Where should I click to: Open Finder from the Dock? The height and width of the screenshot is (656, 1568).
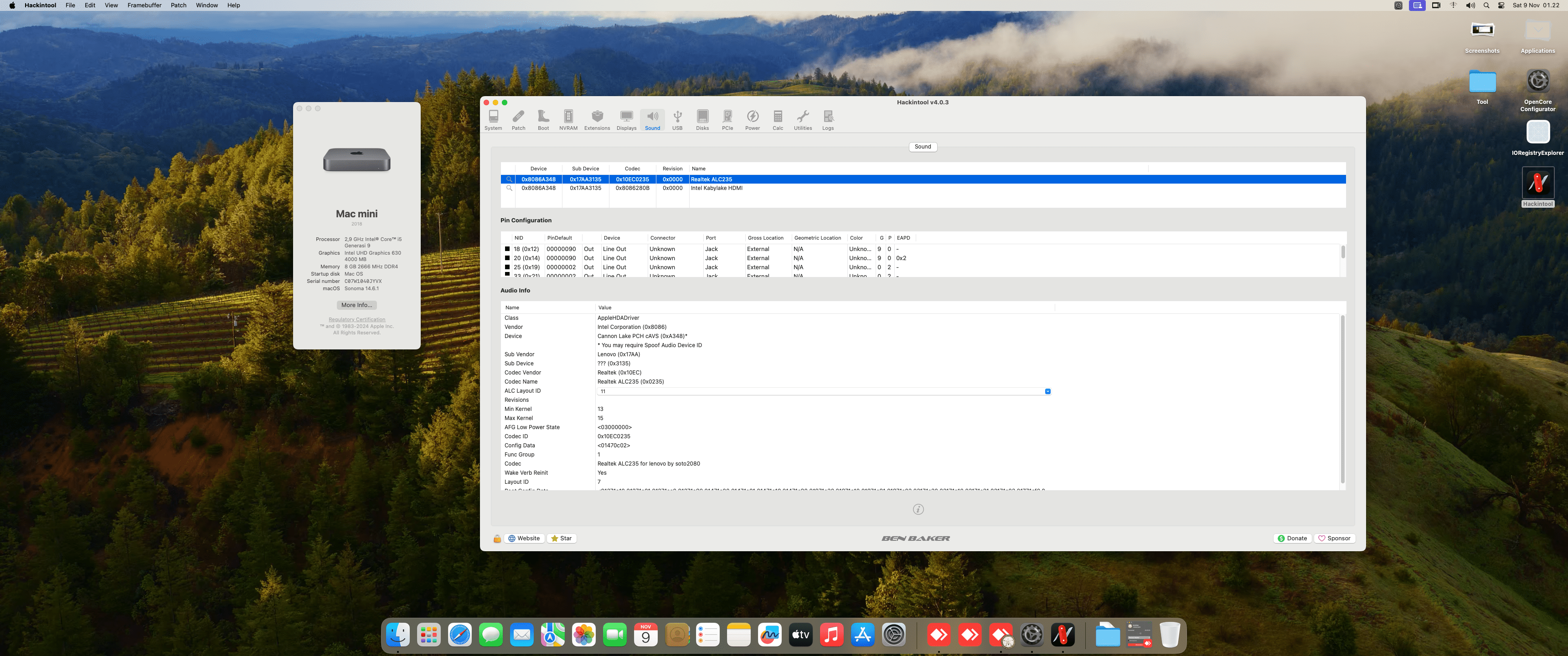[x=398, y=635]
